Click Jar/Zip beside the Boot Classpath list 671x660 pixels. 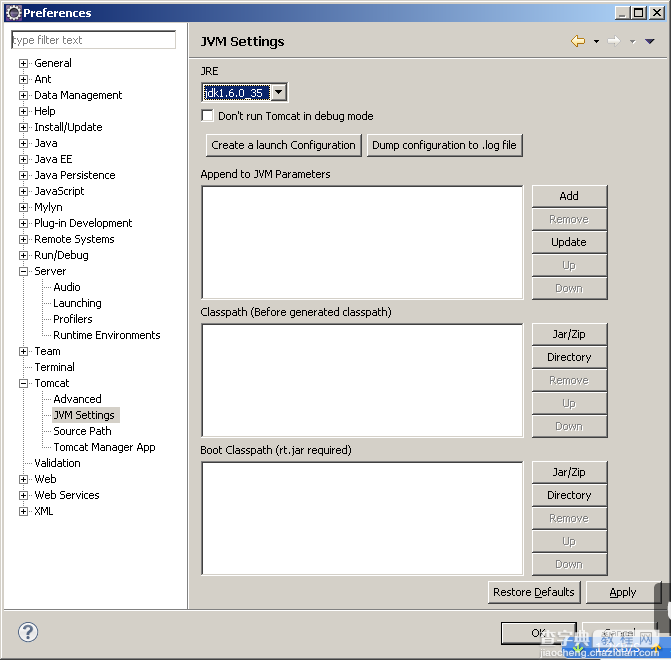[569, 472]
